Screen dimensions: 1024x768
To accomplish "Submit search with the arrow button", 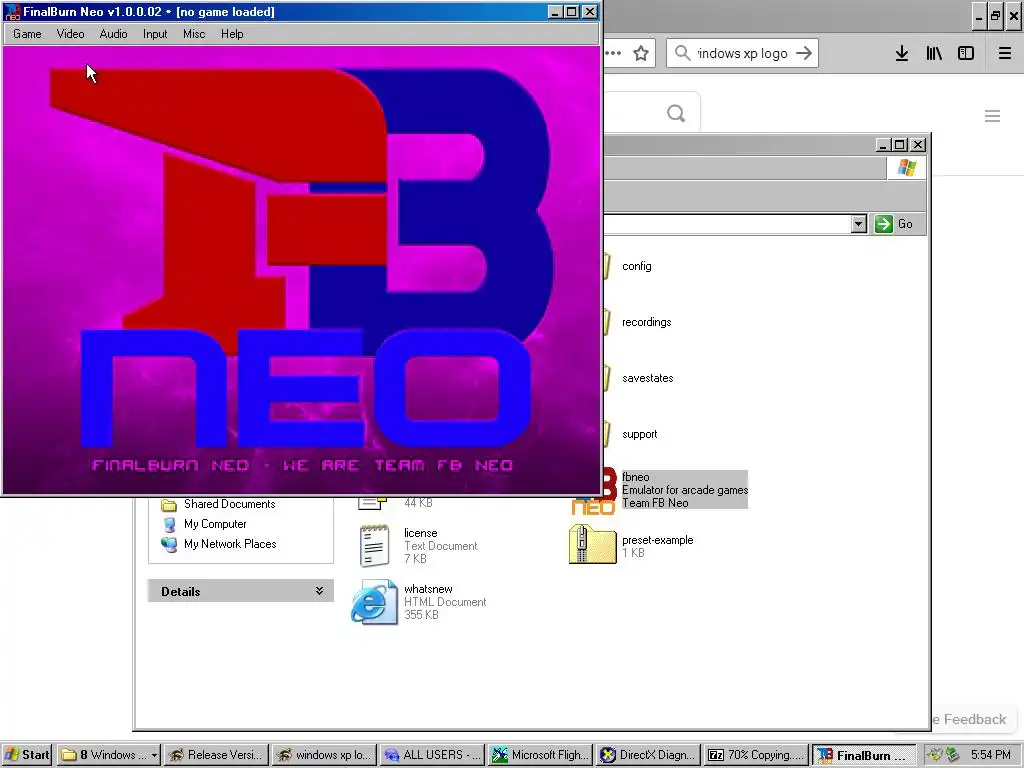I will click(x=804, y=53).
